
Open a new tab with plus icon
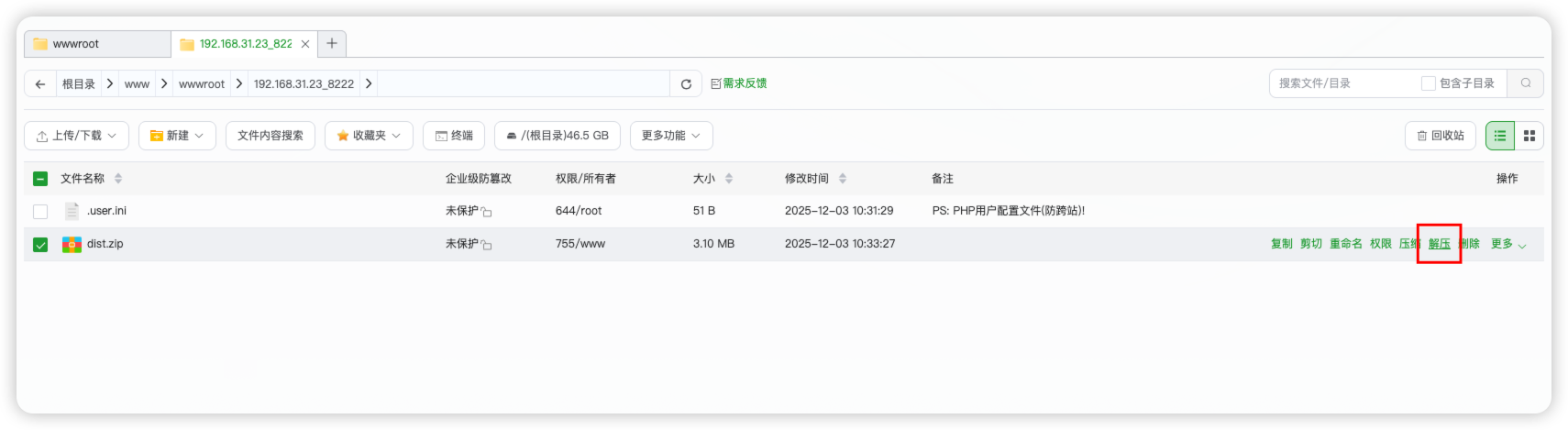(x=332, y=43)
